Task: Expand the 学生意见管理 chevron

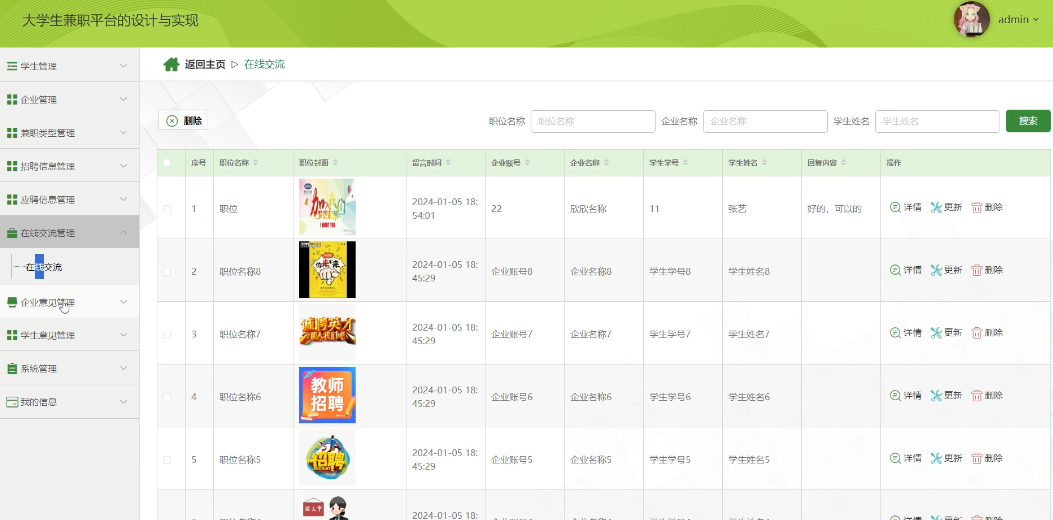Action: [124, 335]
